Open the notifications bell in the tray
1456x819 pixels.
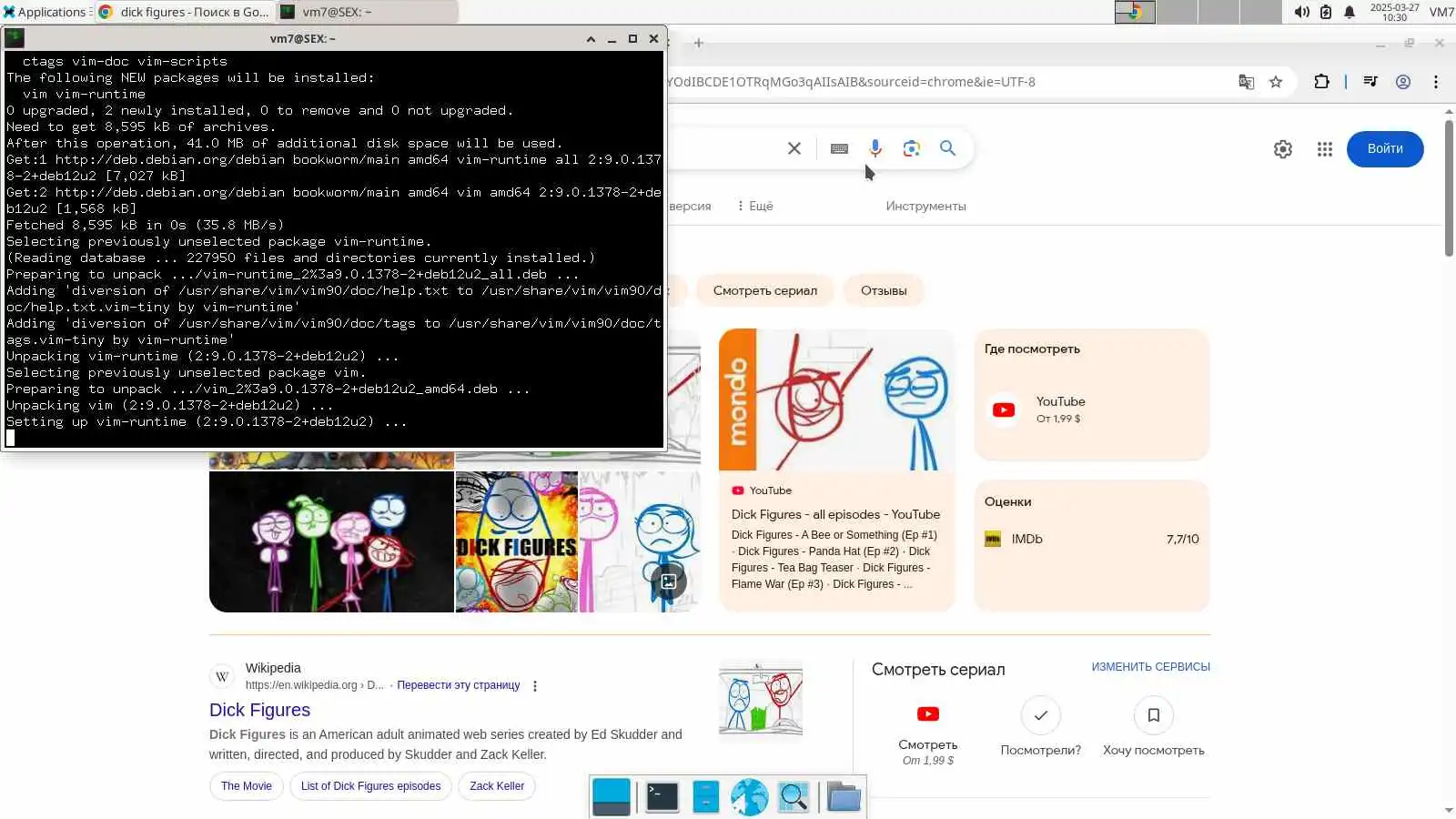tap(1350, 12)
